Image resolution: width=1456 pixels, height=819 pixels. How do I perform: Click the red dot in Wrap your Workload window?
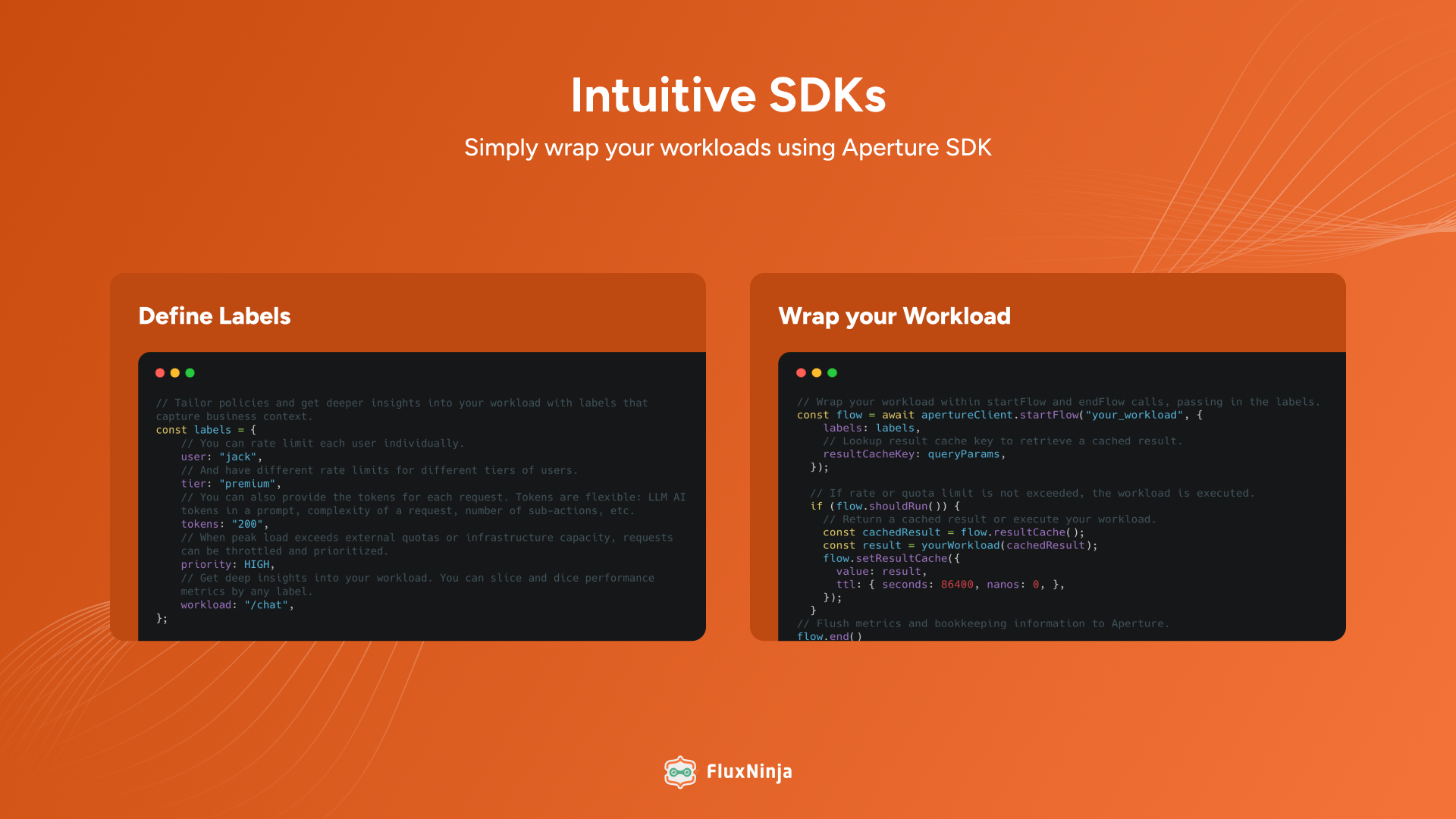coord(801,372)
